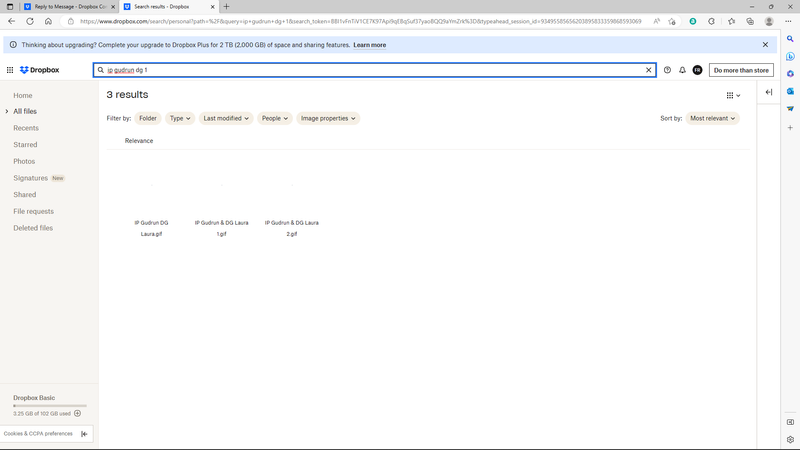This screenshot has height=450, width=800.
Task: Open browser extensions icon
Action: point(711,21)
